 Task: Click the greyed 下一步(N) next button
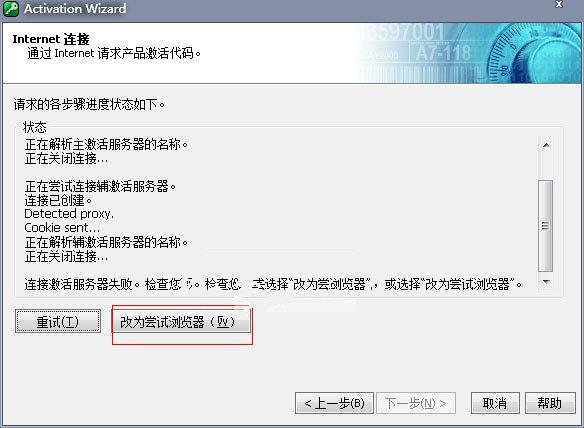tap(416, 403)
